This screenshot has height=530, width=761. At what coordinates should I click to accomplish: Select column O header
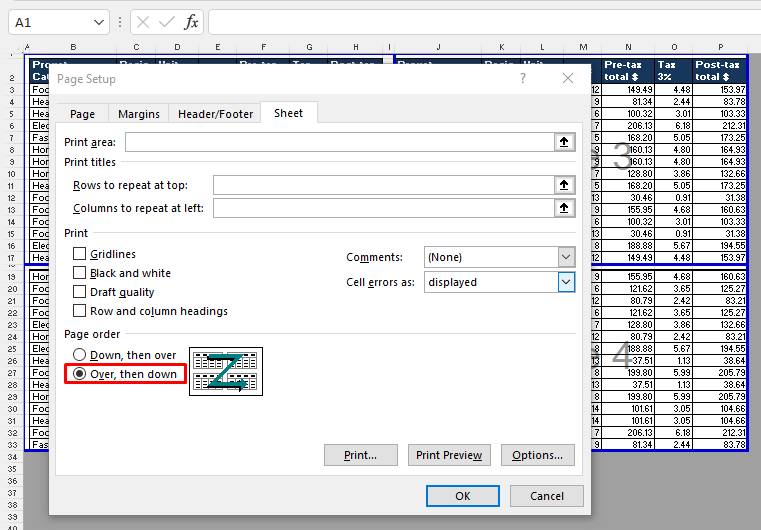tap(674, 47)
